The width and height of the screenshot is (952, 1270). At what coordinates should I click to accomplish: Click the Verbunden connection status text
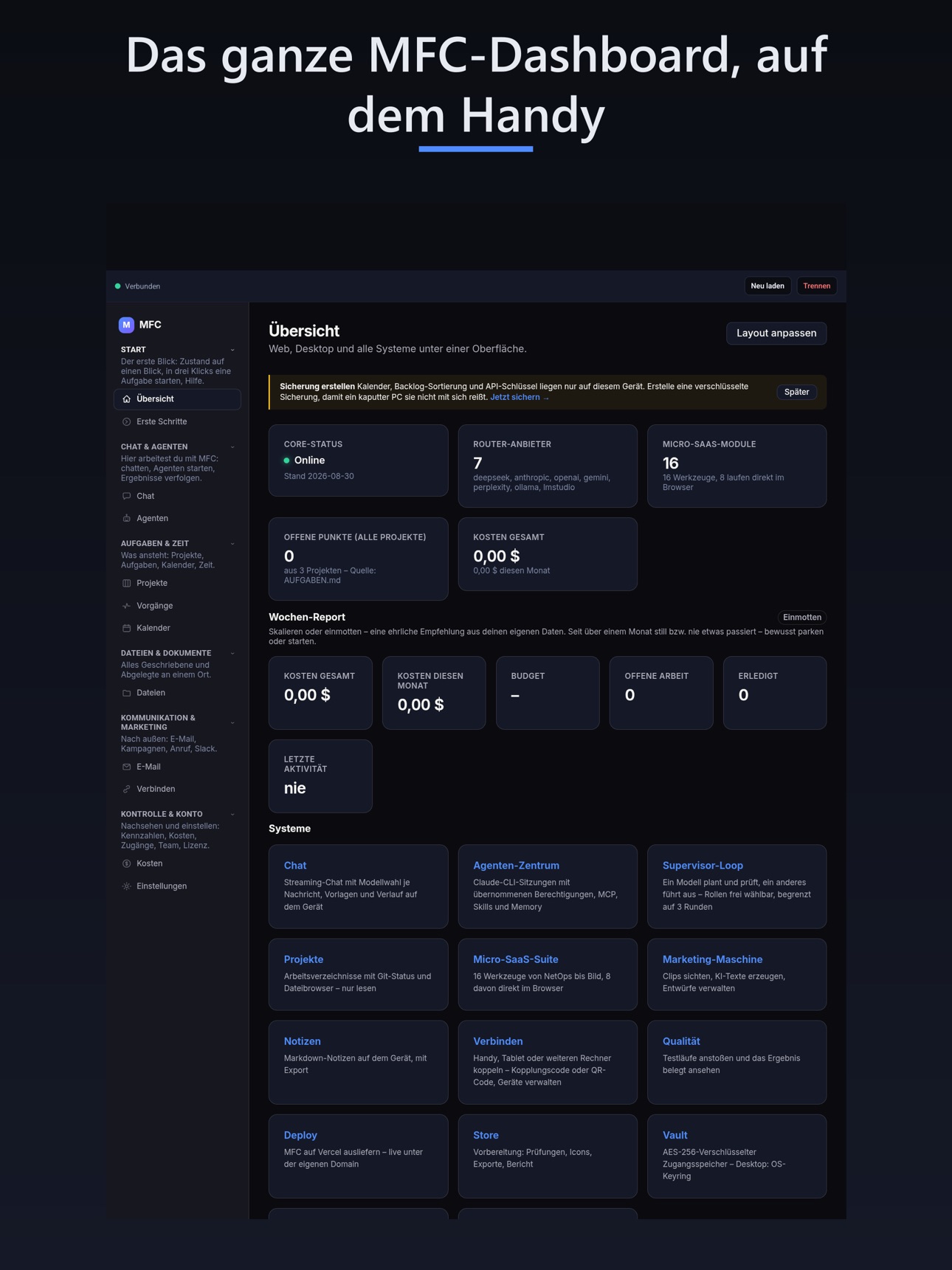142,286
